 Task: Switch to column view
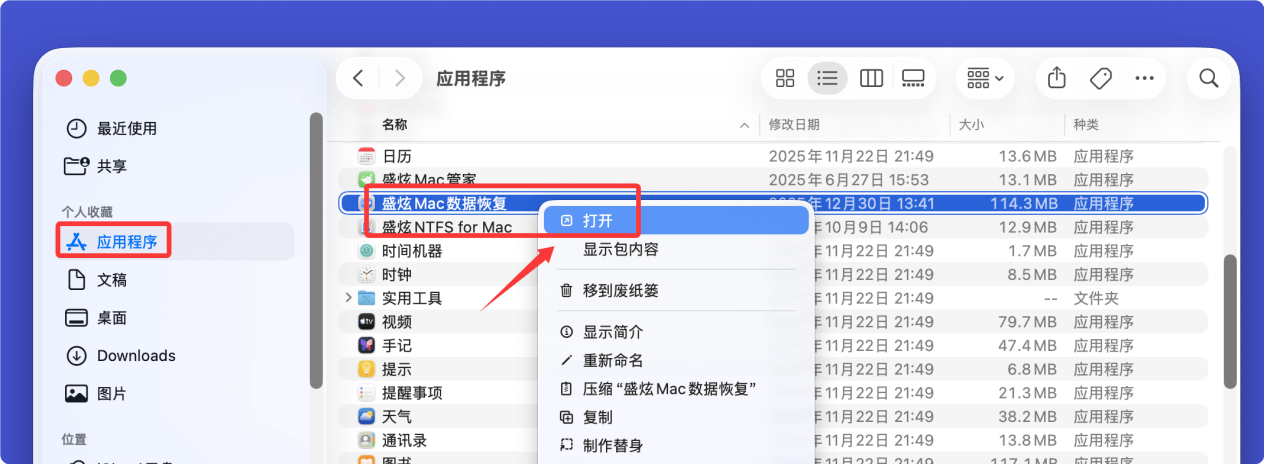click(871, 78)
